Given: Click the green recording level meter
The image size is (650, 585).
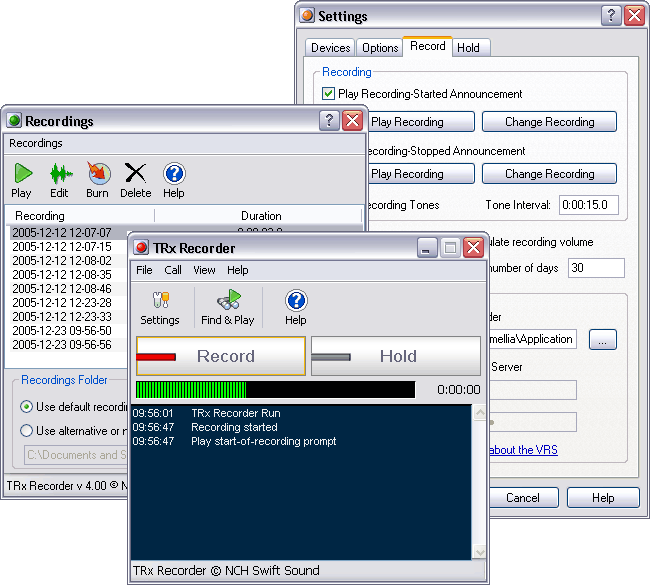Looking at the screenshot, I should click(276, 390).
